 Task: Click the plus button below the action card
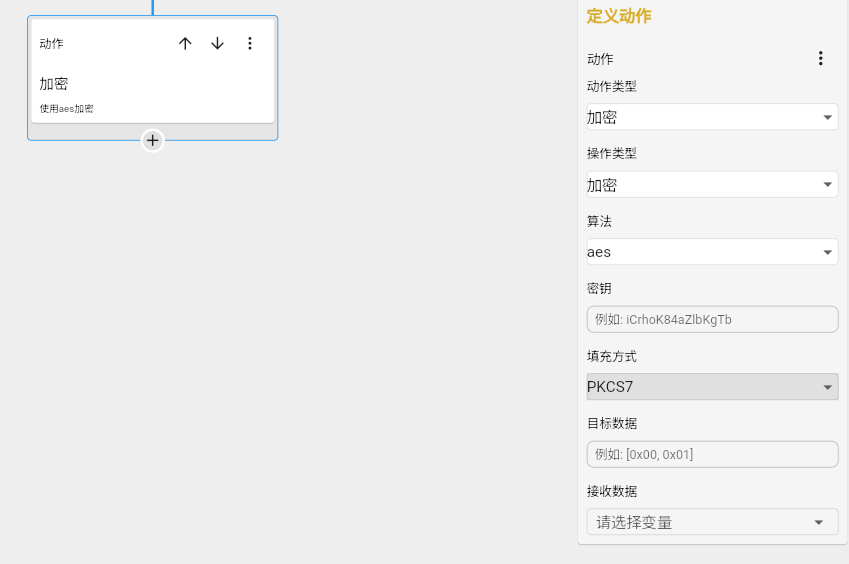(x=152, y=140)
